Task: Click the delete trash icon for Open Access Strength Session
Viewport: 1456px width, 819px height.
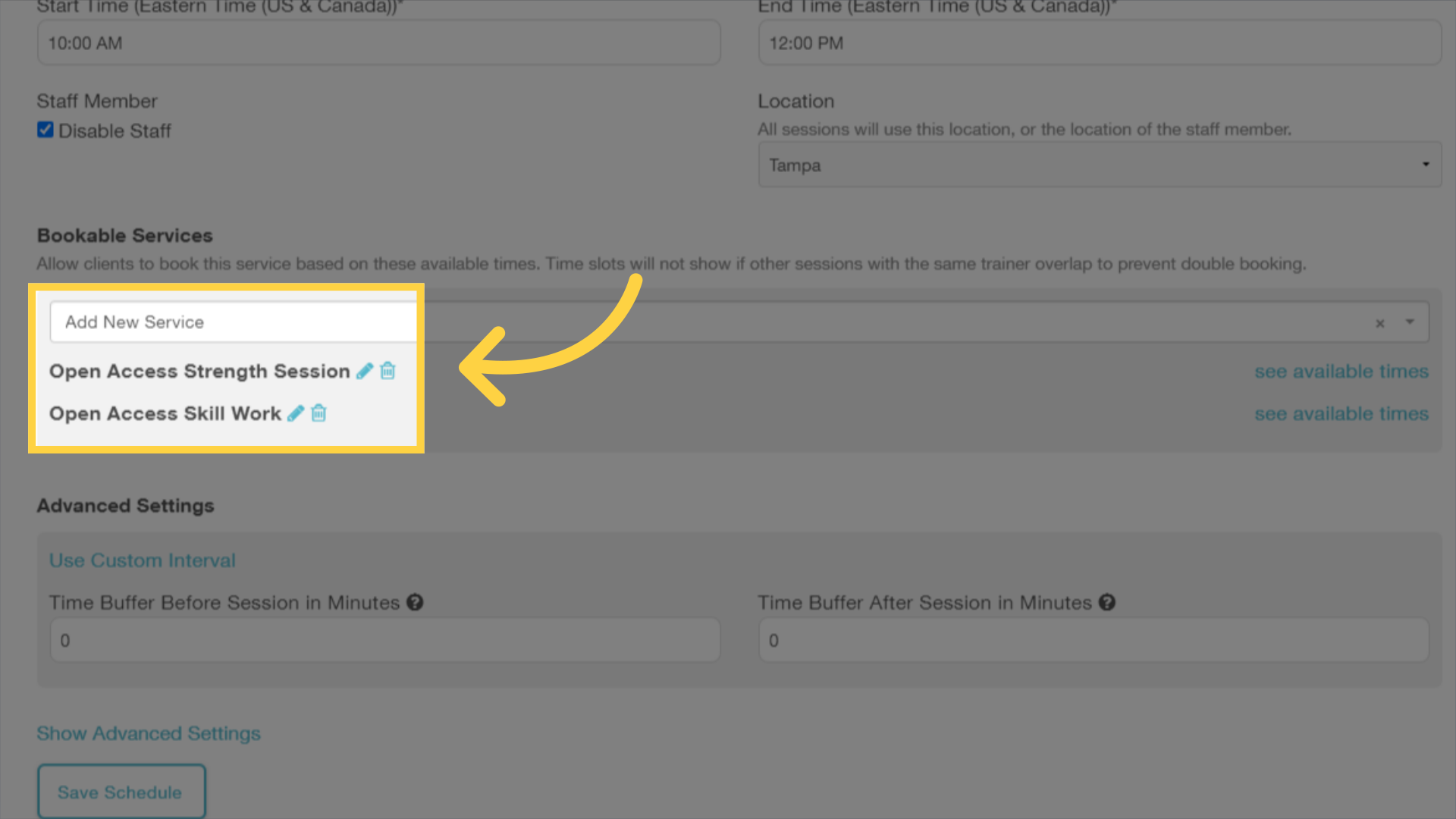Action: coord(388,371)
